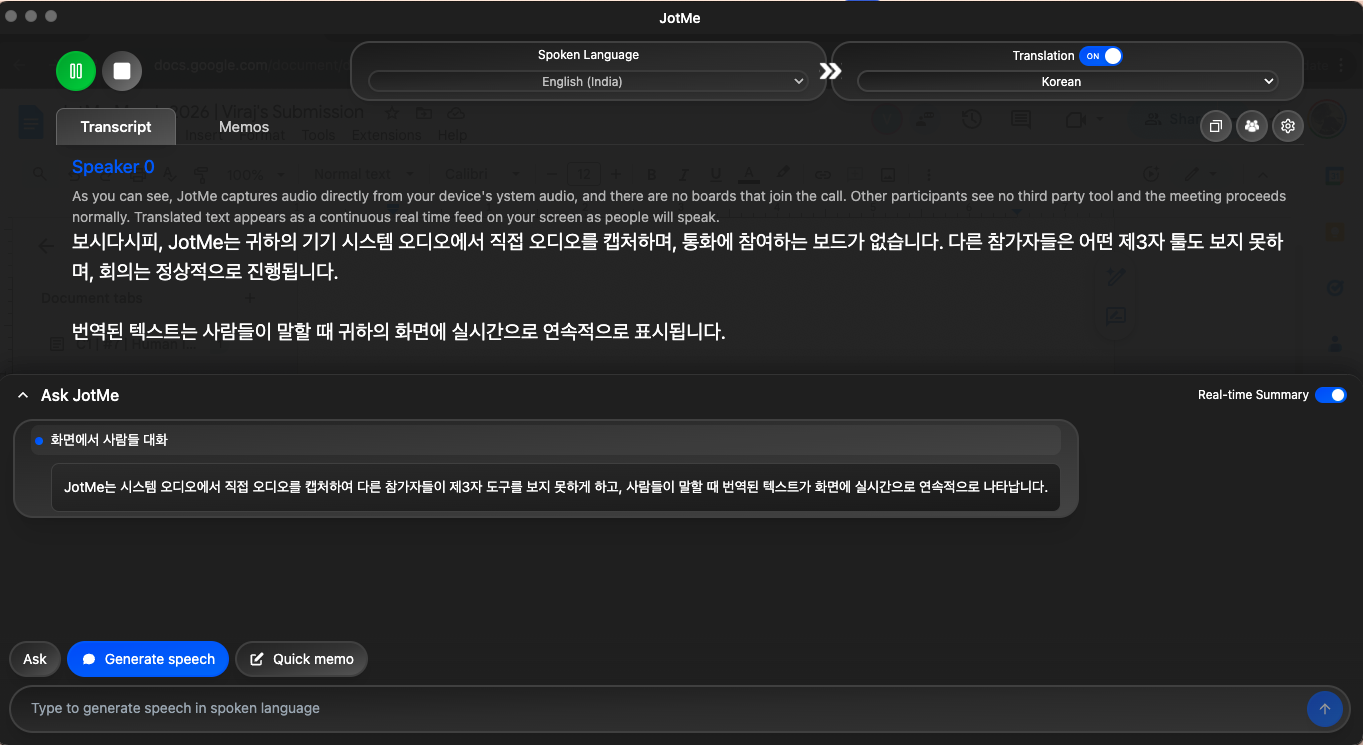The width and height of the screenshot is (1363, 745).
Task: Open version history clock icon in Docs
Action: coord(971,120)
